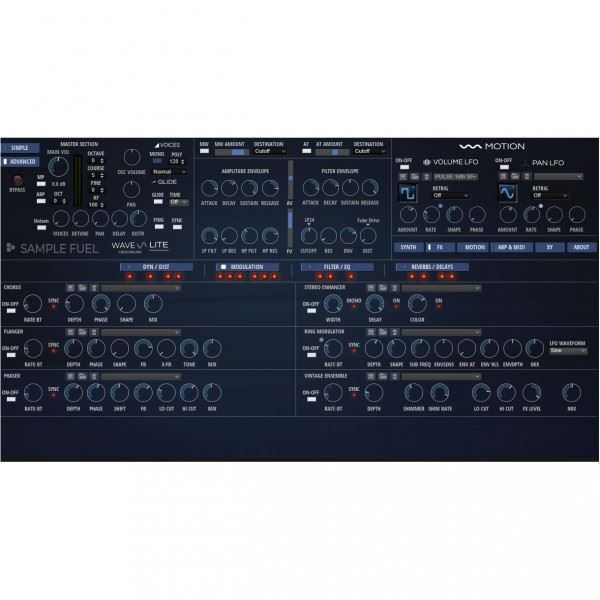600x600 pixels.
Task: Click the Vintage Ensemble save preset icon
Action: 371,377
